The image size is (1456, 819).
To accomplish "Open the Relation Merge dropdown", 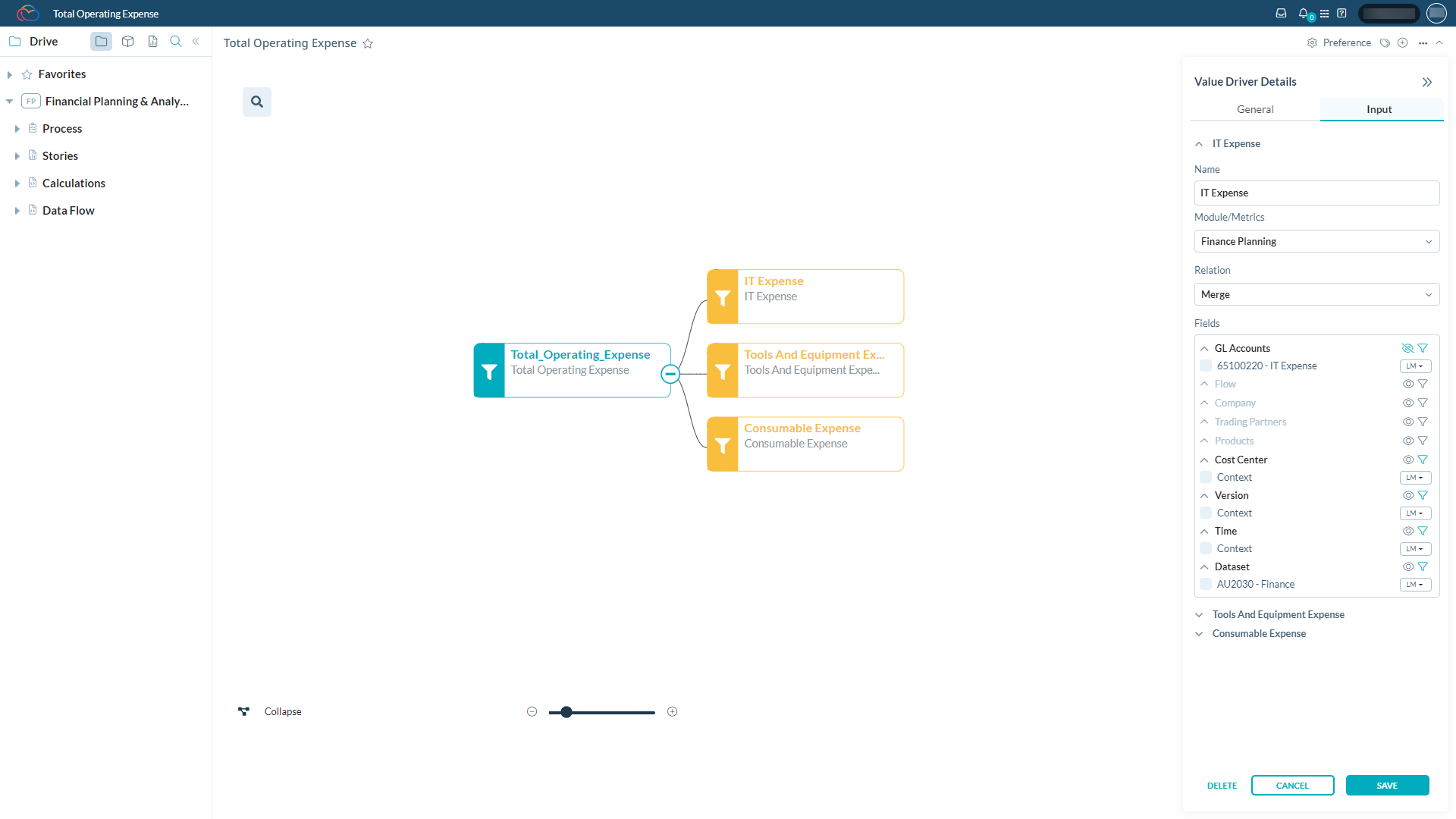I will (1316, 294).
